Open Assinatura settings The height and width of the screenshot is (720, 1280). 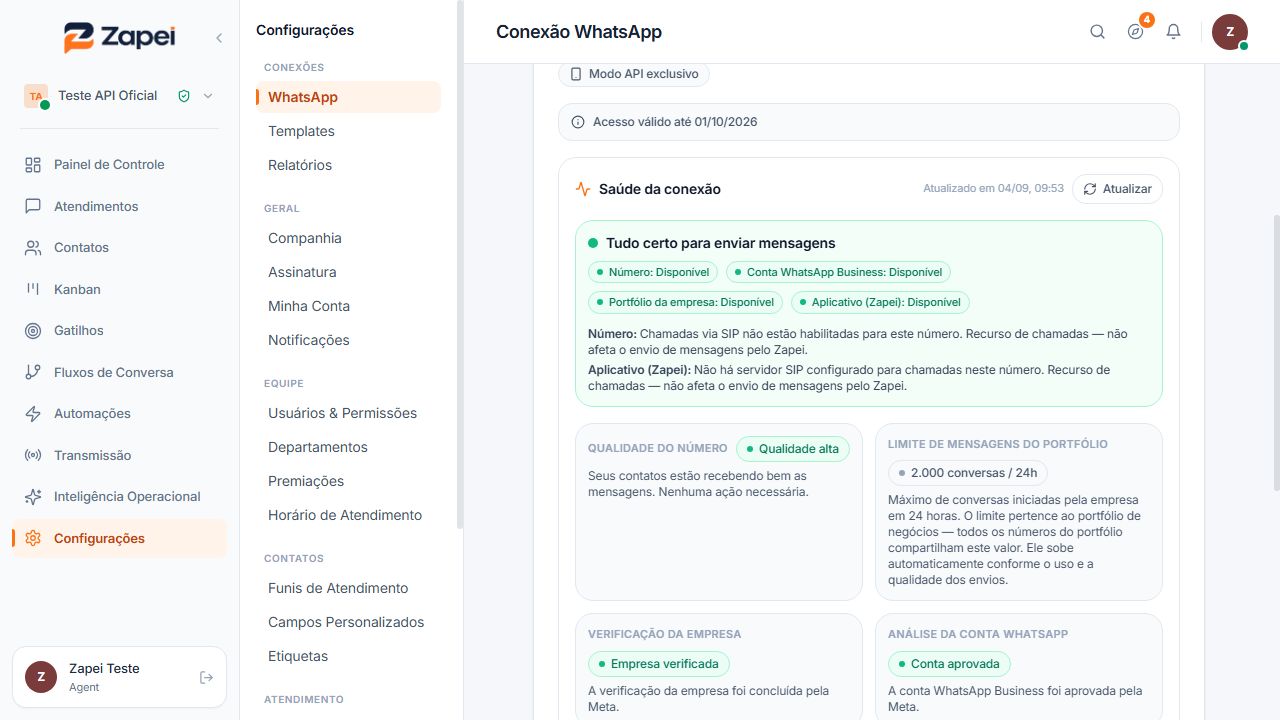coord(348,272)
